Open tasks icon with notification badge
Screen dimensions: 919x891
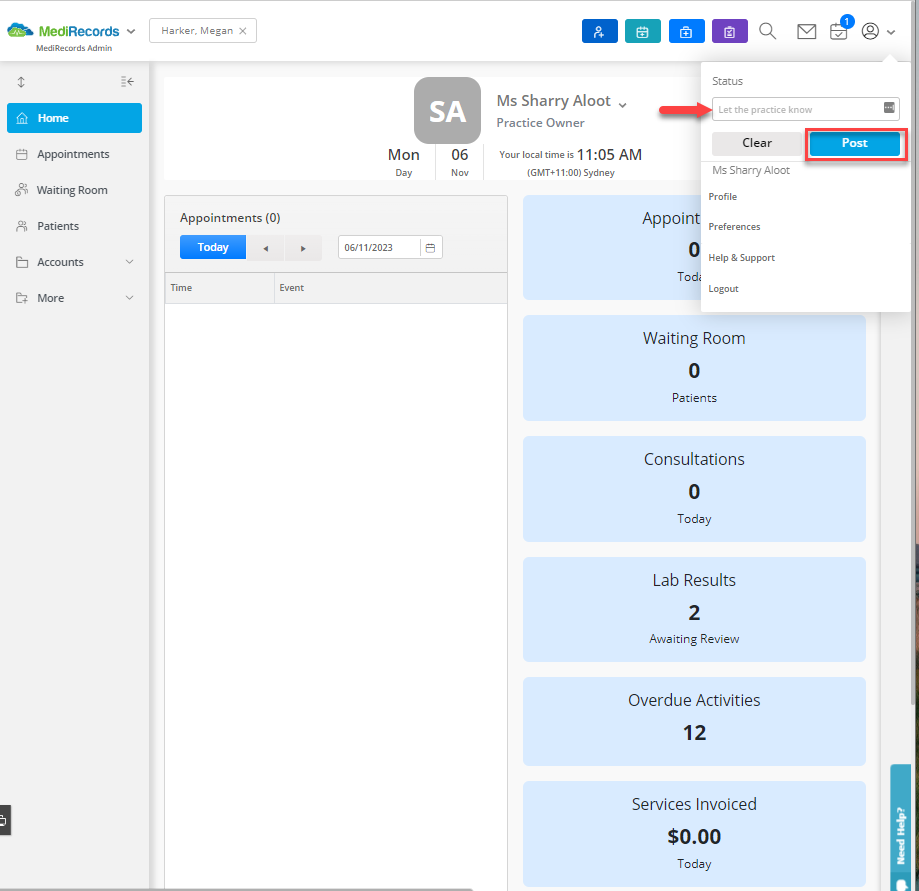pos(839,32)
